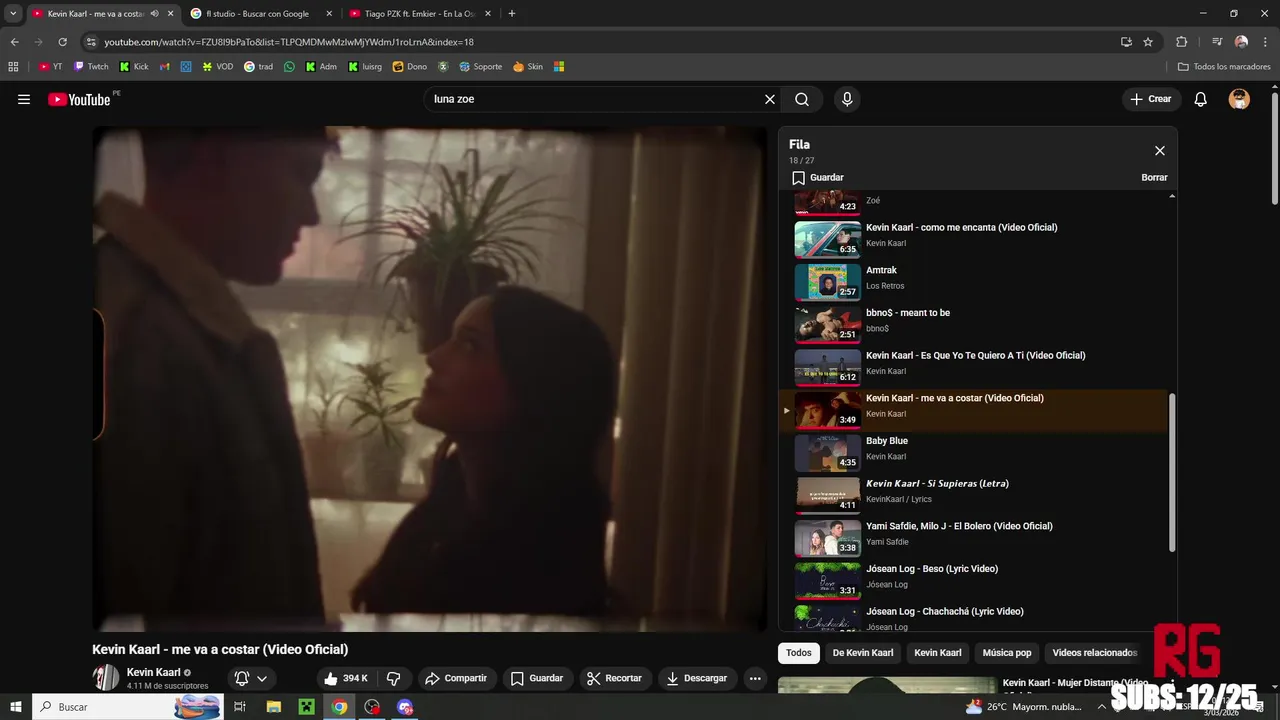
Task: Open the Gmail bookmark icon
Action: point(165,67)
